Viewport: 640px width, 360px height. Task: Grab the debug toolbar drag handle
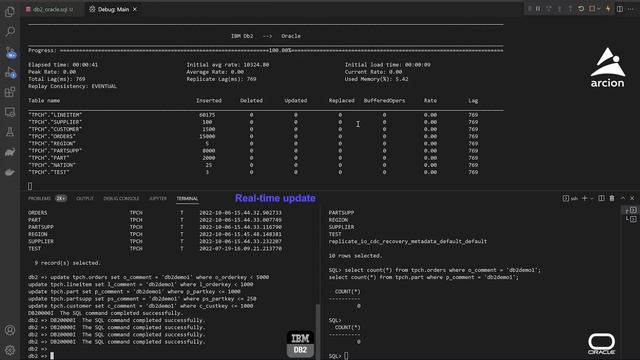point(530,9)
